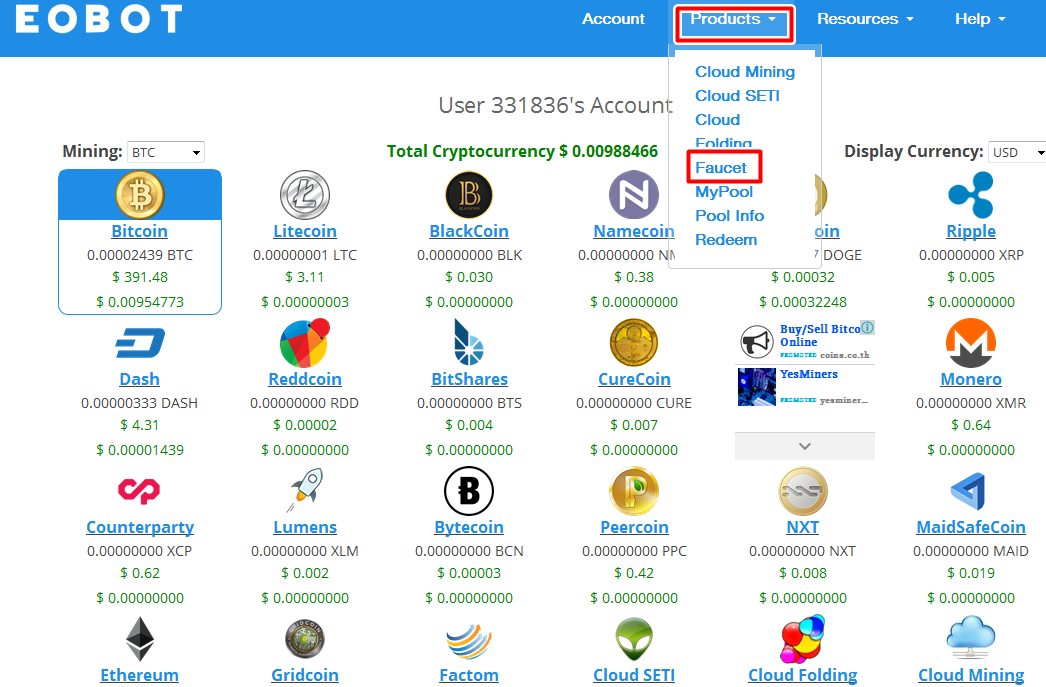
Task: Choose Faucet from Products menu
Action: click(721, 168)
